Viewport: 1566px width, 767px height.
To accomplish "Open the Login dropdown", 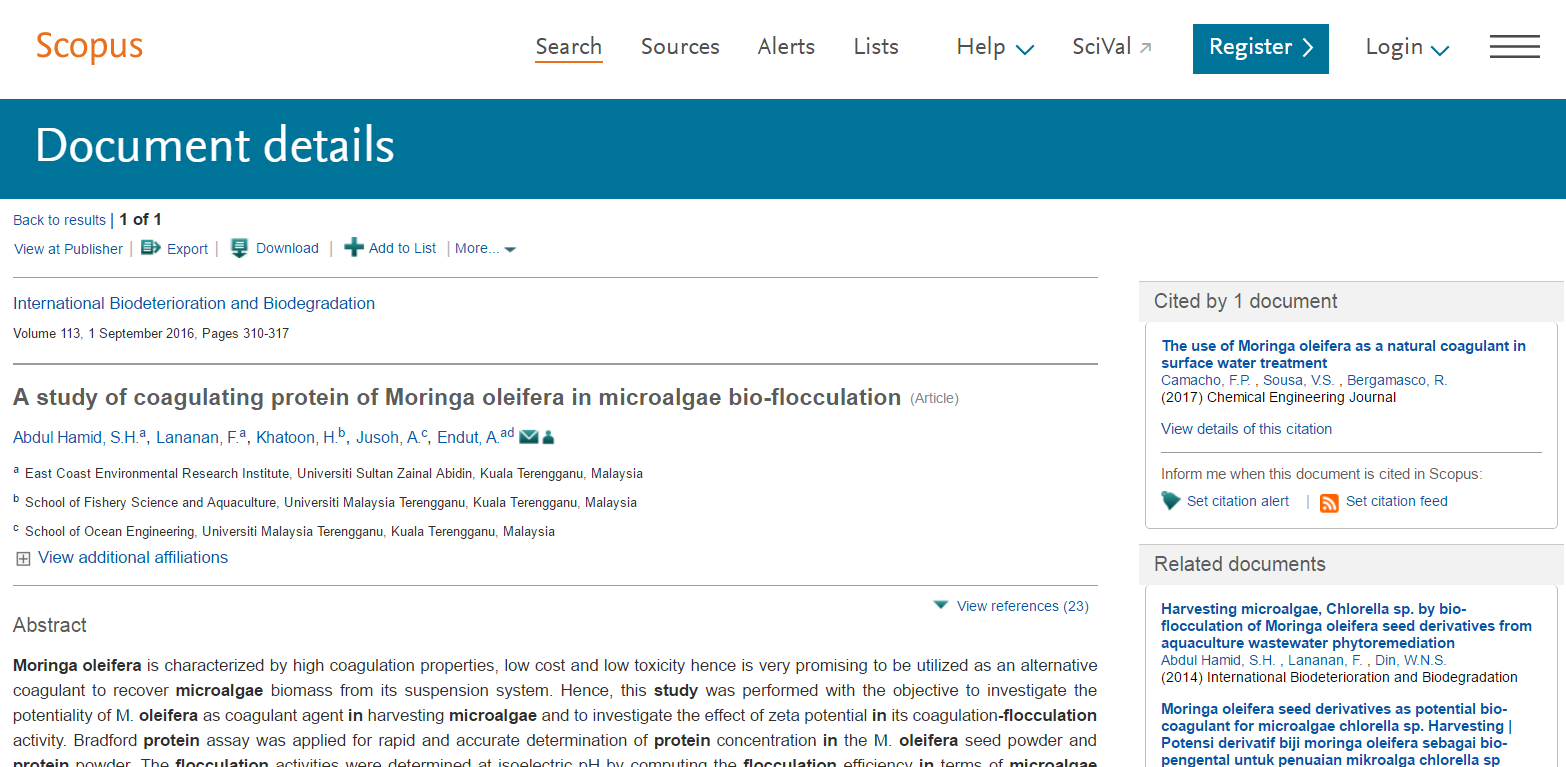I will pyautogui.click(x=1407, y=47).
